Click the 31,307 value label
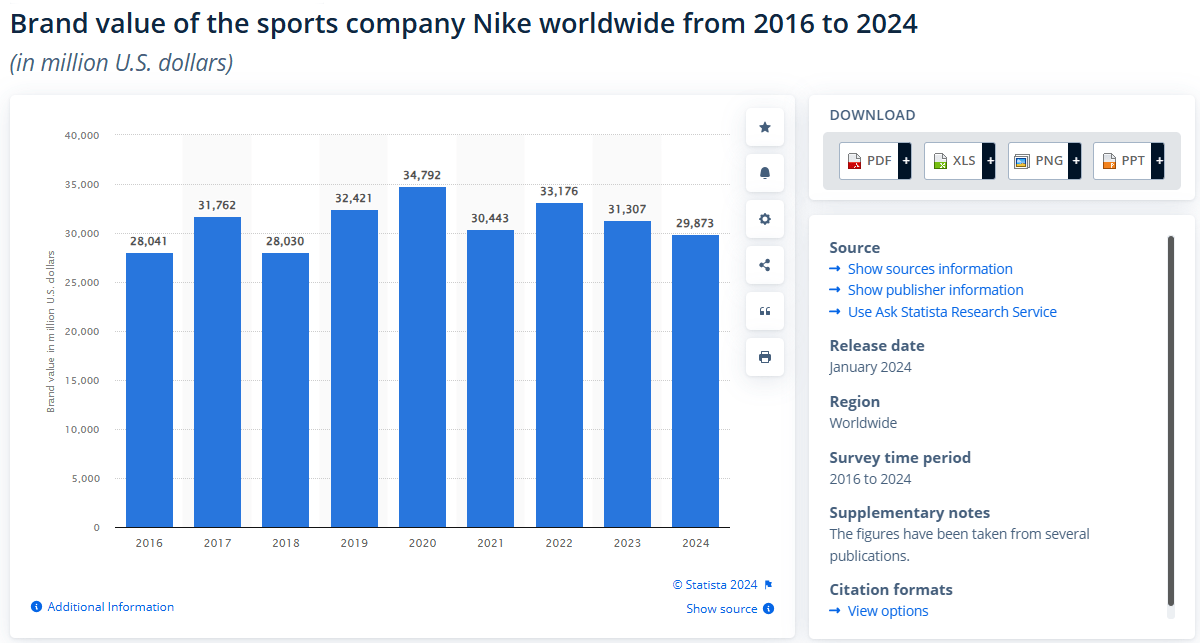 627,209
